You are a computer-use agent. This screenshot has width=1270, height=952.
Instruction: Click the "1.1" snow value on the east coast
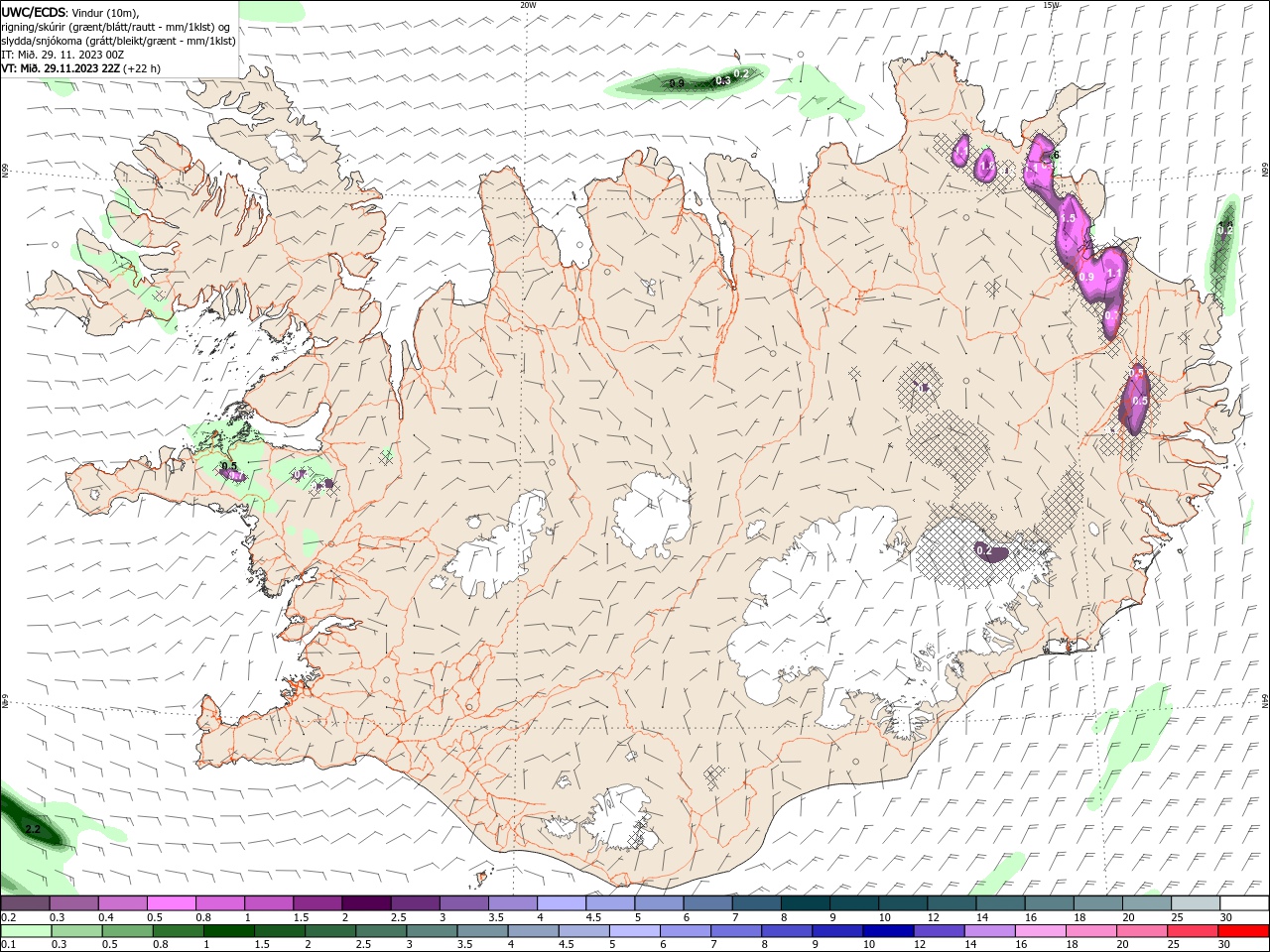(x=1113, y=274)
